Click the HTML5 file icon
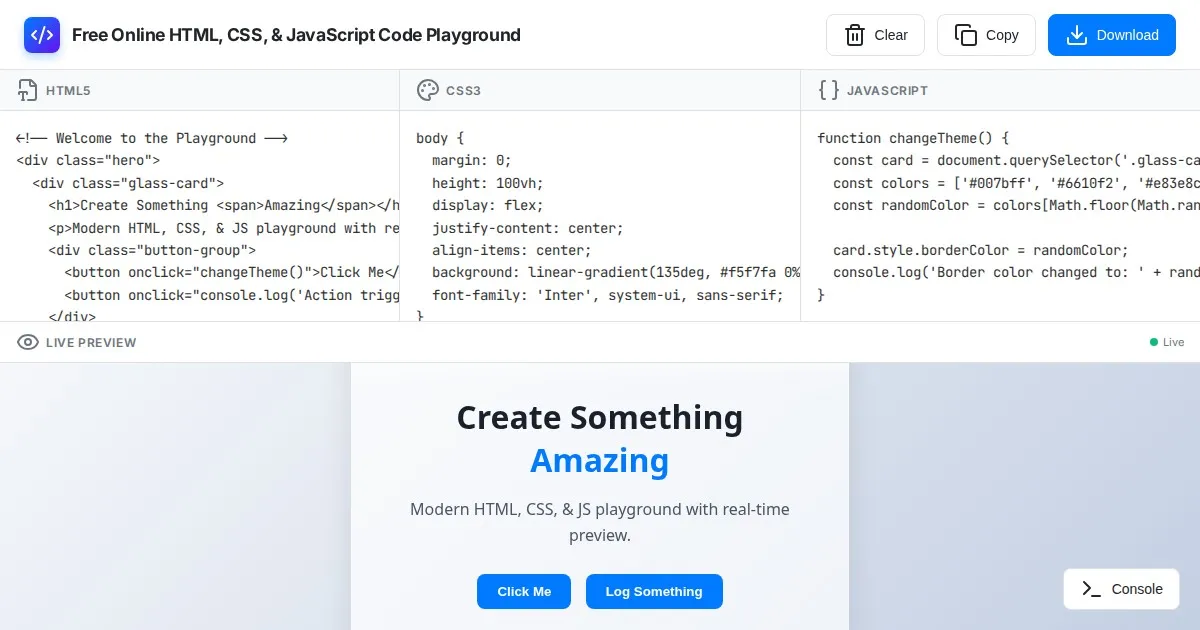The width and height of the screenshot is (1200, 630). pos(28,90)
